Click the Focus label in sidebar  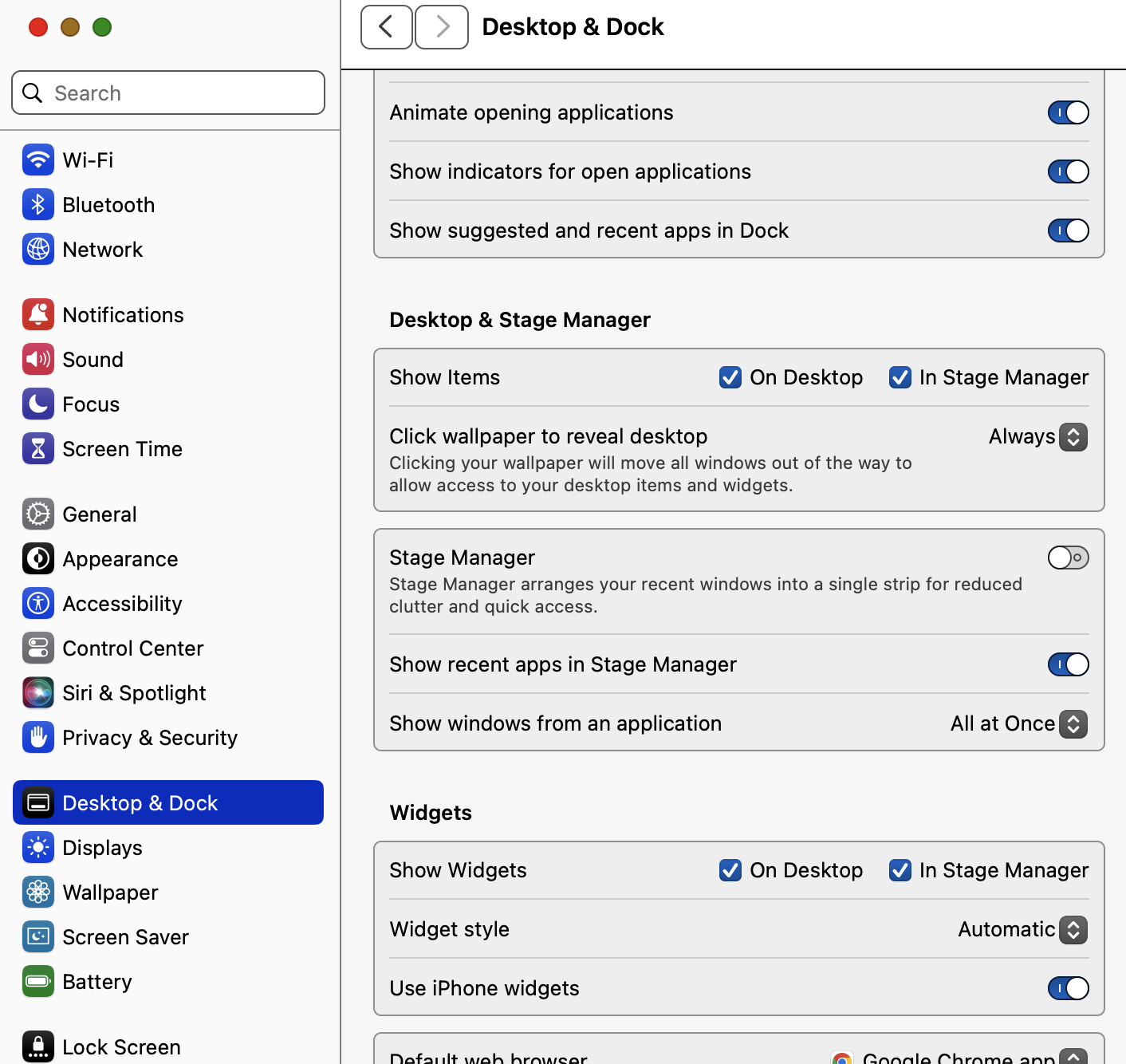pos(91,404)
